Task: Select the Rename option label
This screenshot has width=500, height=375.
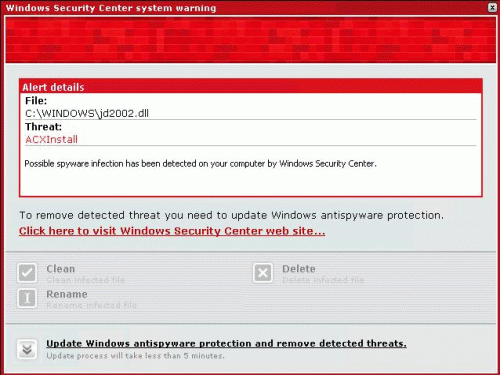Action: tap(67, 294)
